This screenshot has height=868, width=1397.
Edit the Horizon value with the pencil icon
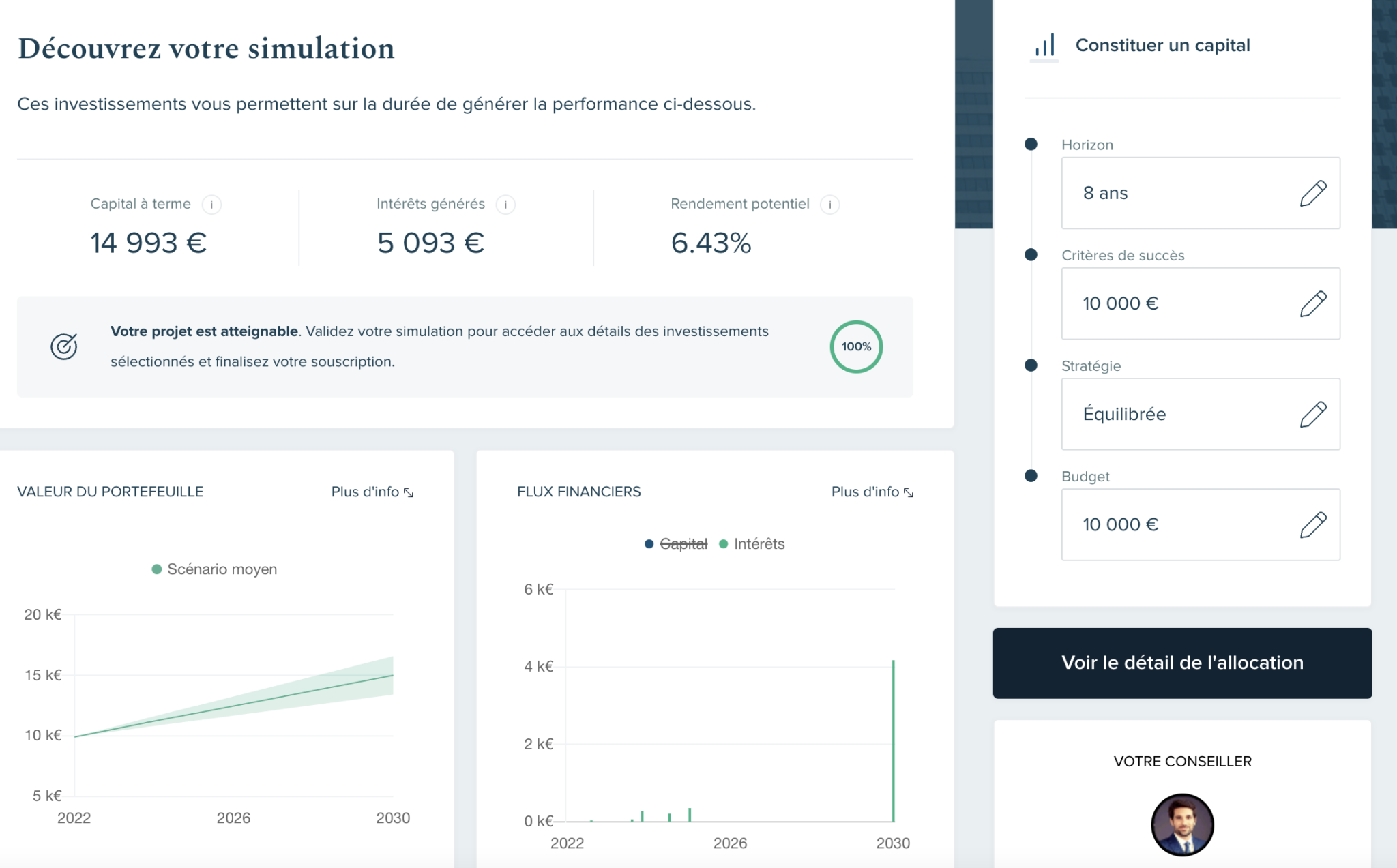(1313, 193)
